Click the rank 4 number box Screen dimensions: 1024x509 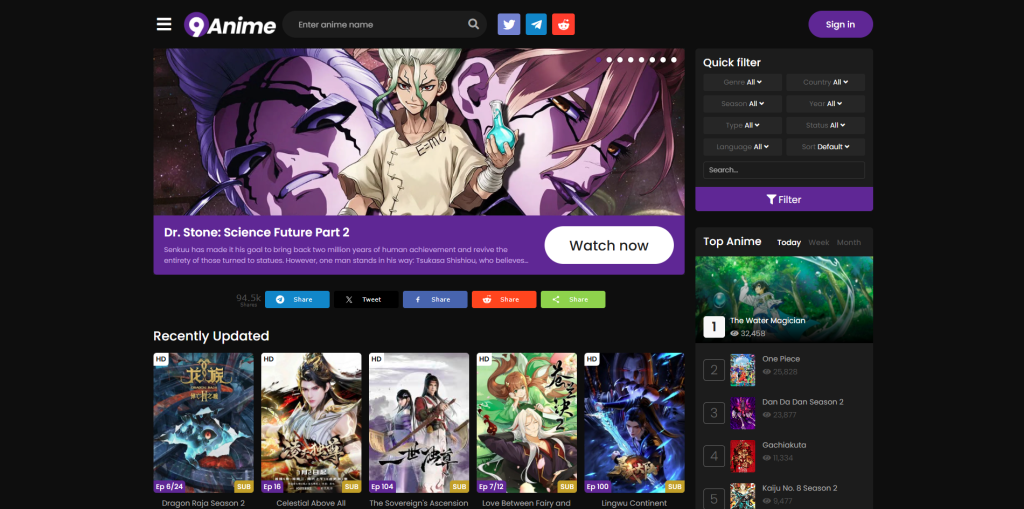tap(714, 456)
